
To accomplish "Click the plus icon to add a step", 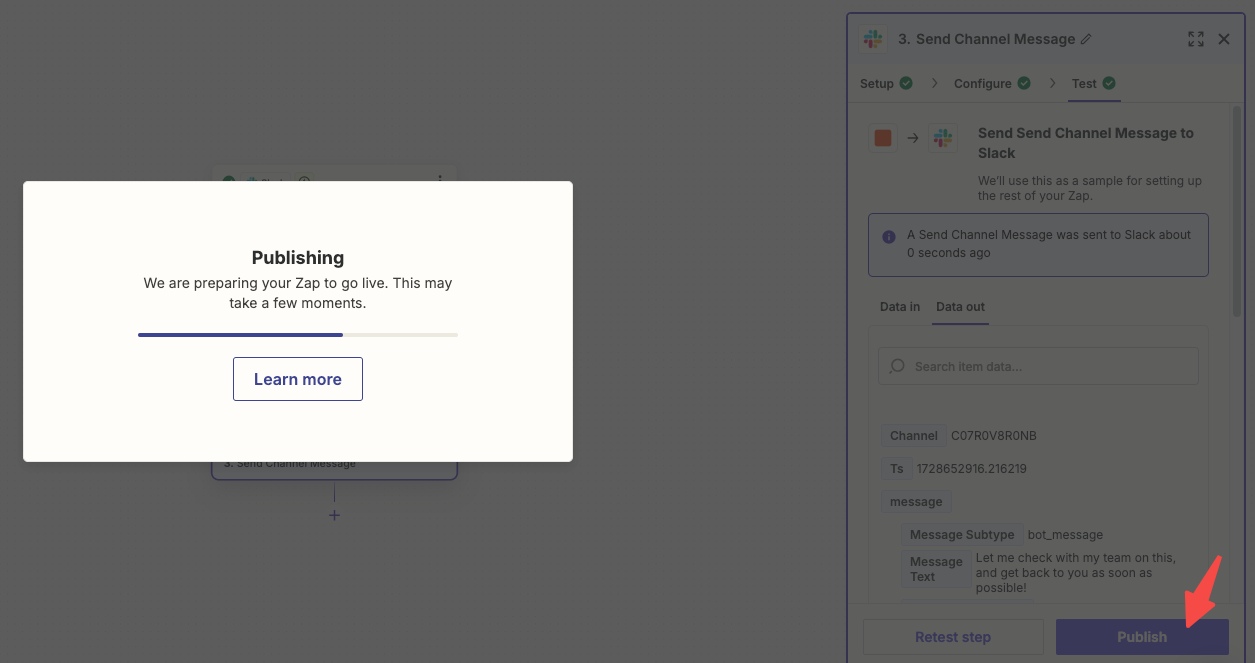I will pyautogui.click(x=334, y=515).
